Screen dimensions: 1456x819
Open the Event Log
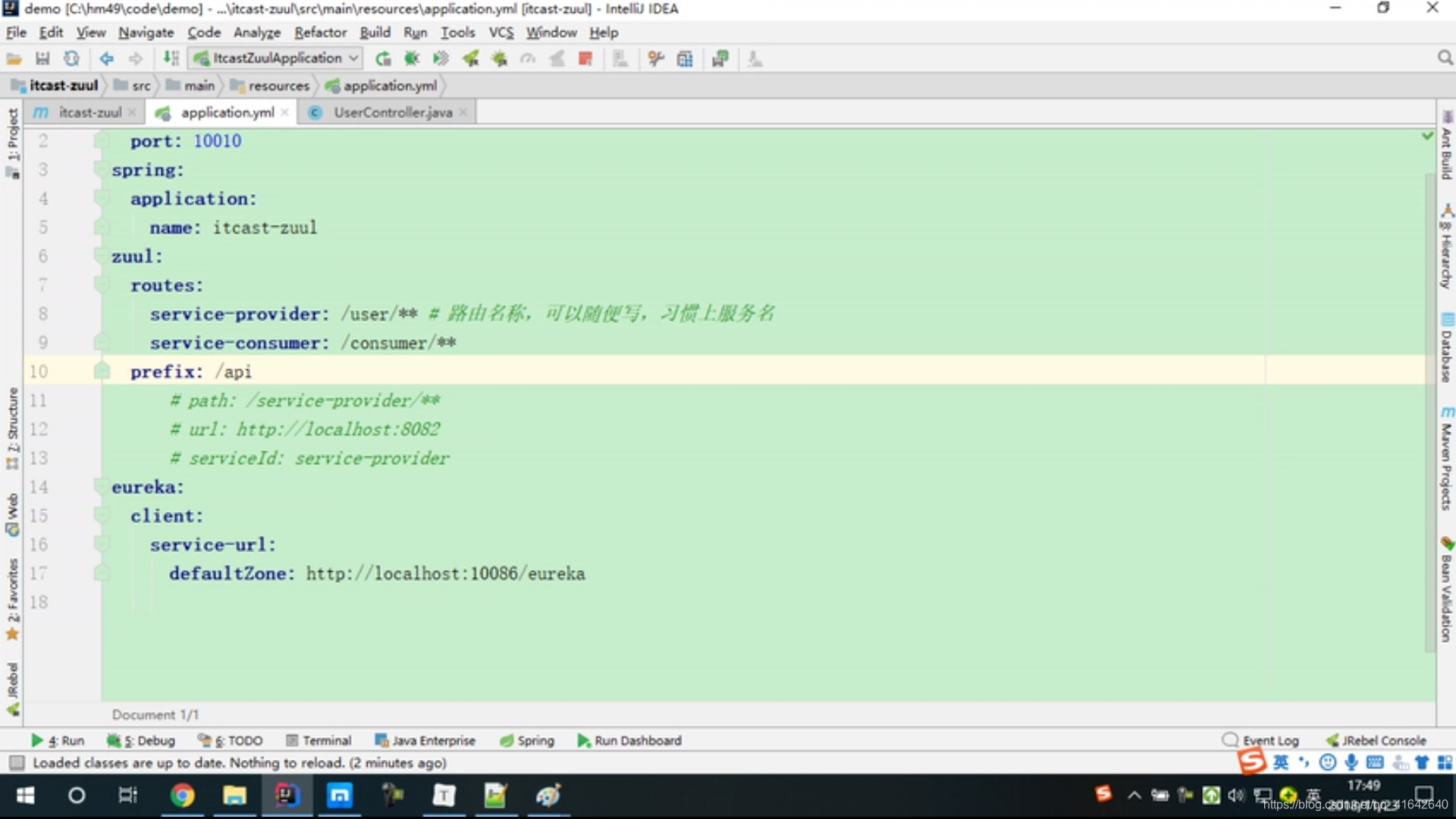(1261, 740)
